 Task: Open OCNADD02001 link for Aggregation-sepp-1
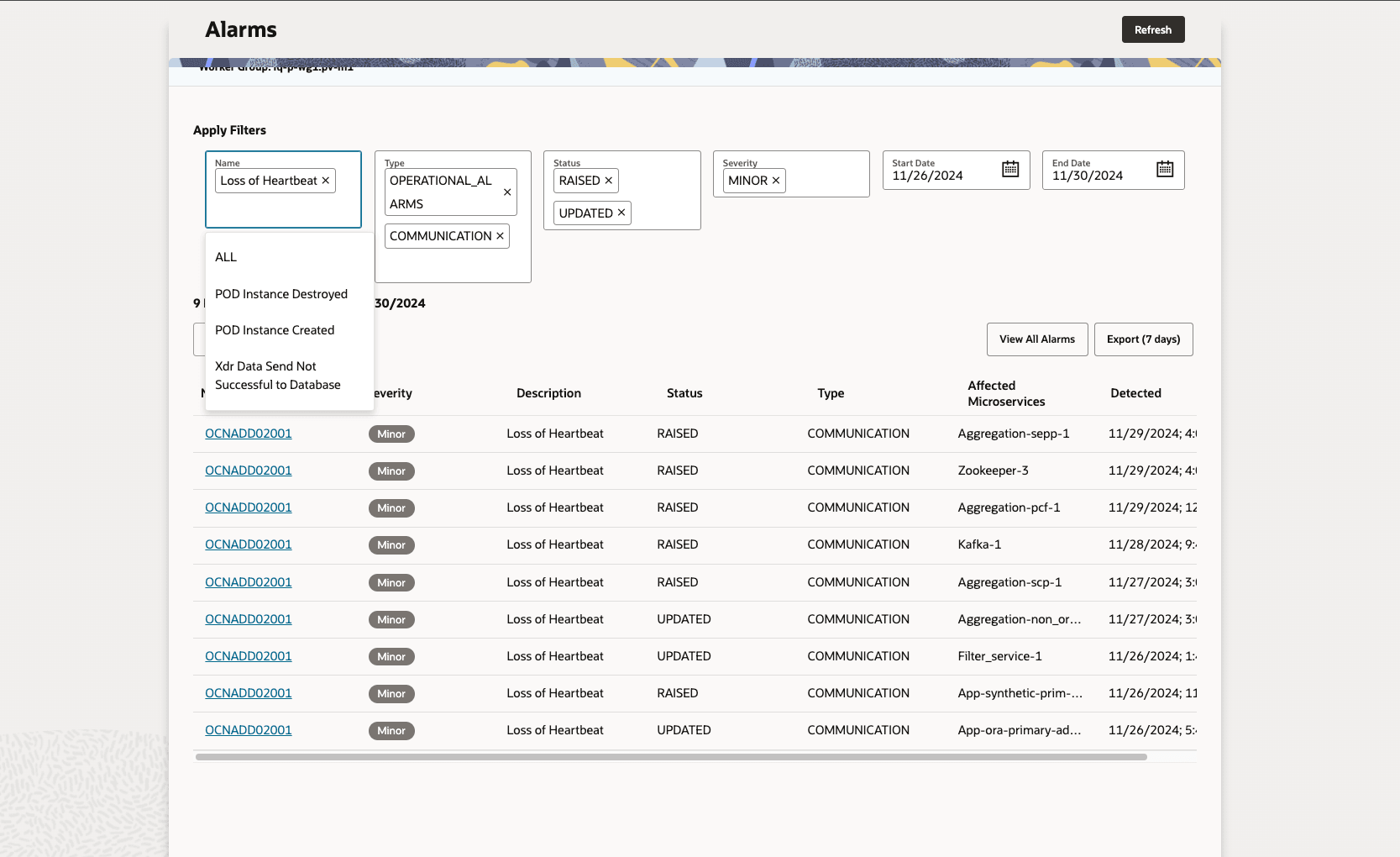[249, 434]
